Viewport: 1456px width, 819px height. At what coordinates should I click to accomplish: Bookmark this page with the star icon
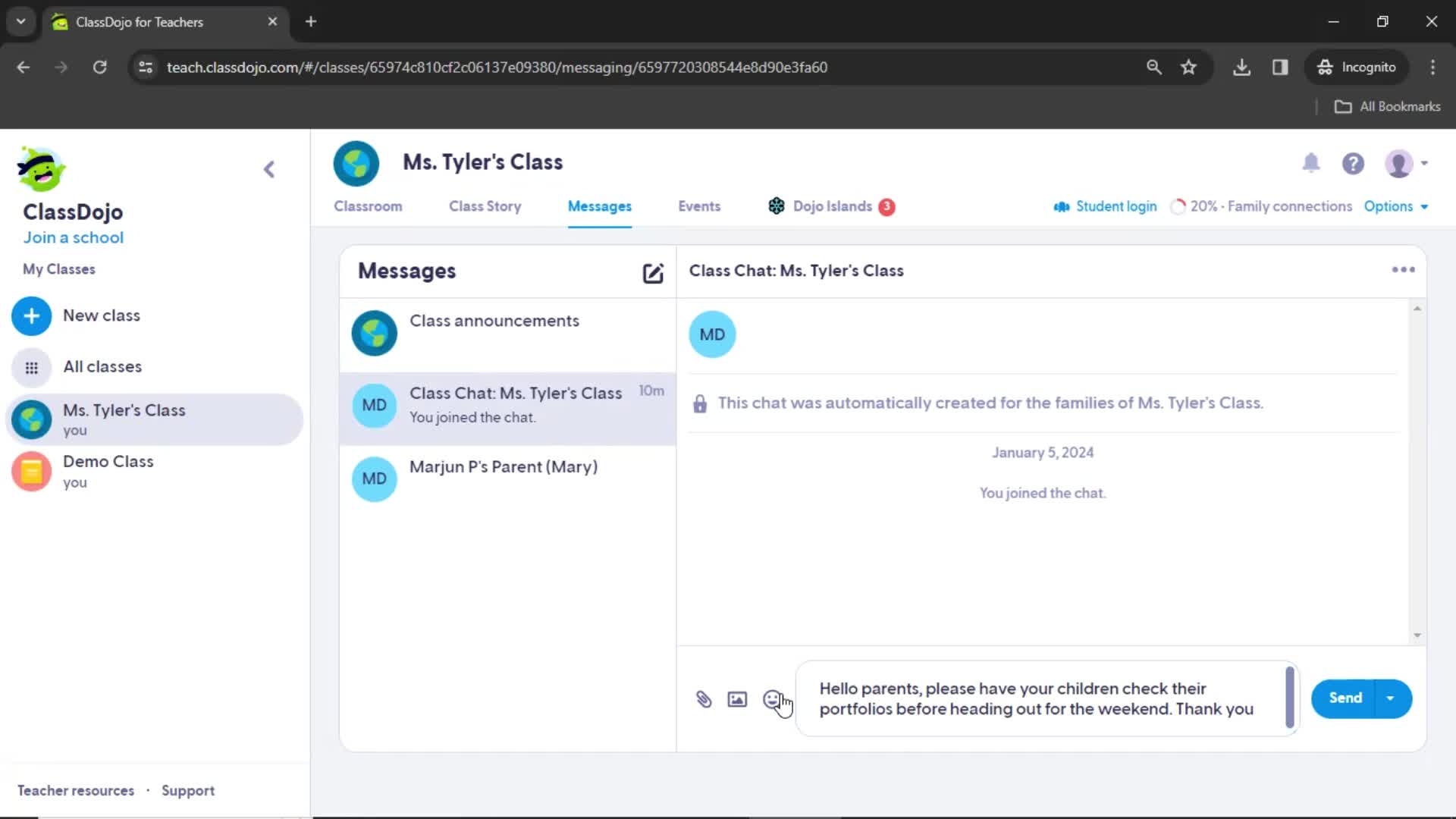coord(1188,67)
